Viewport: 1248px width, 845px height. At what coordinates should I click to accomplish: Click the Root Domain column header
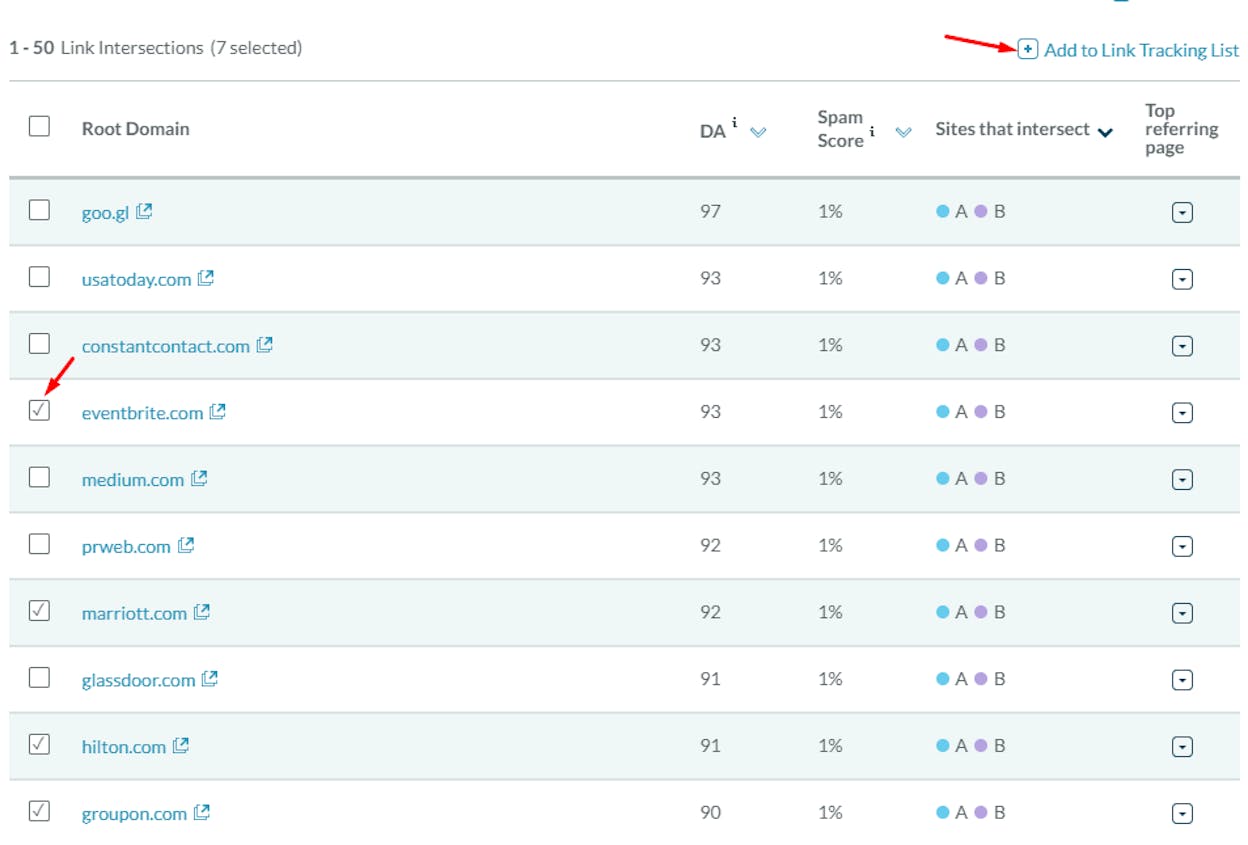tap(135, 128)
